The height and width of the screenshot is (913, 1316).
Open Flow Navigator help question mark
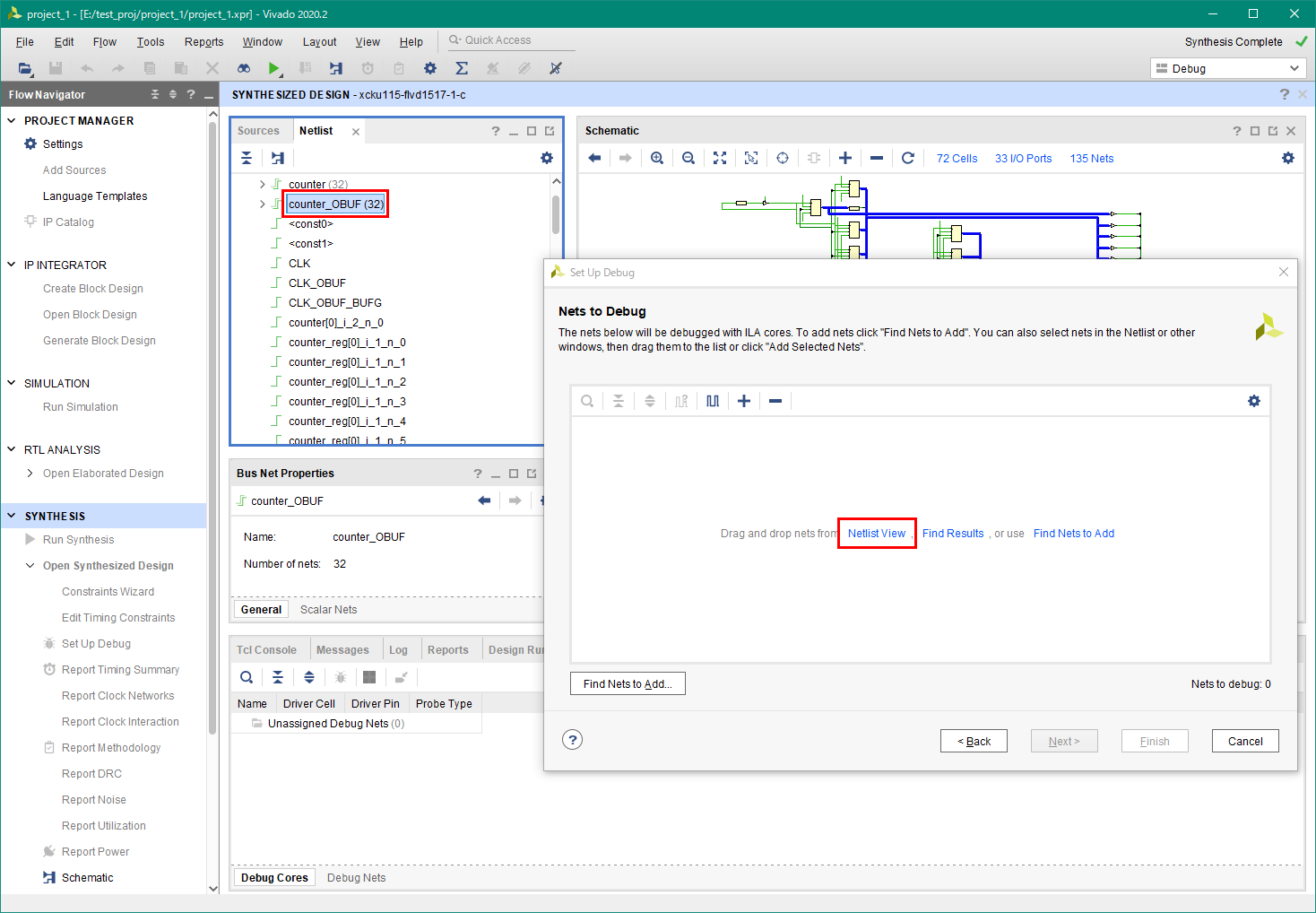(x=191, y=94)
